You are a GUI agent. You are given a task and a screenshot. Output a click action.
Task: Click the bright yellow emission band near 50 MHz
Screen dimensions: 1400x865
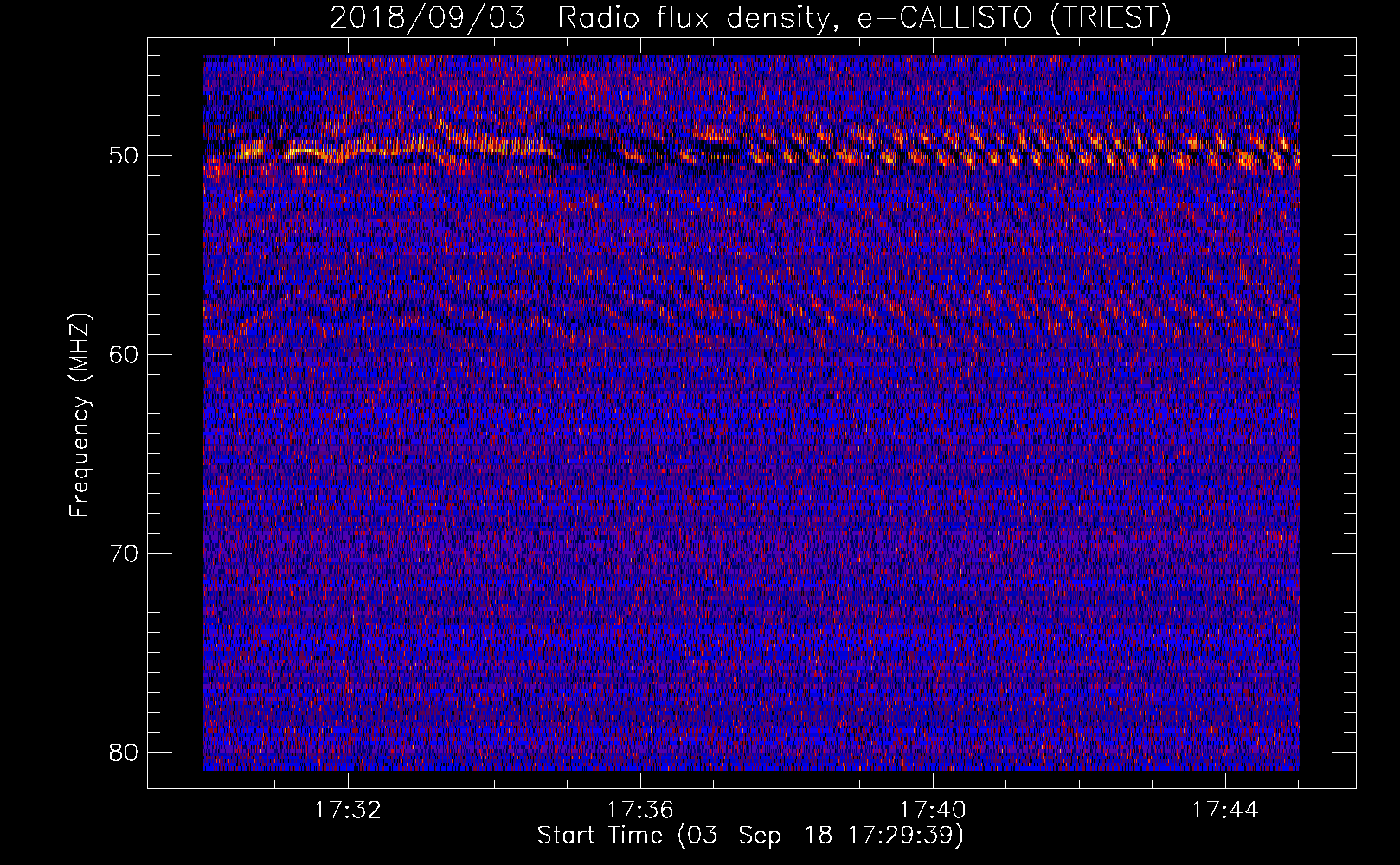[751, 149]
